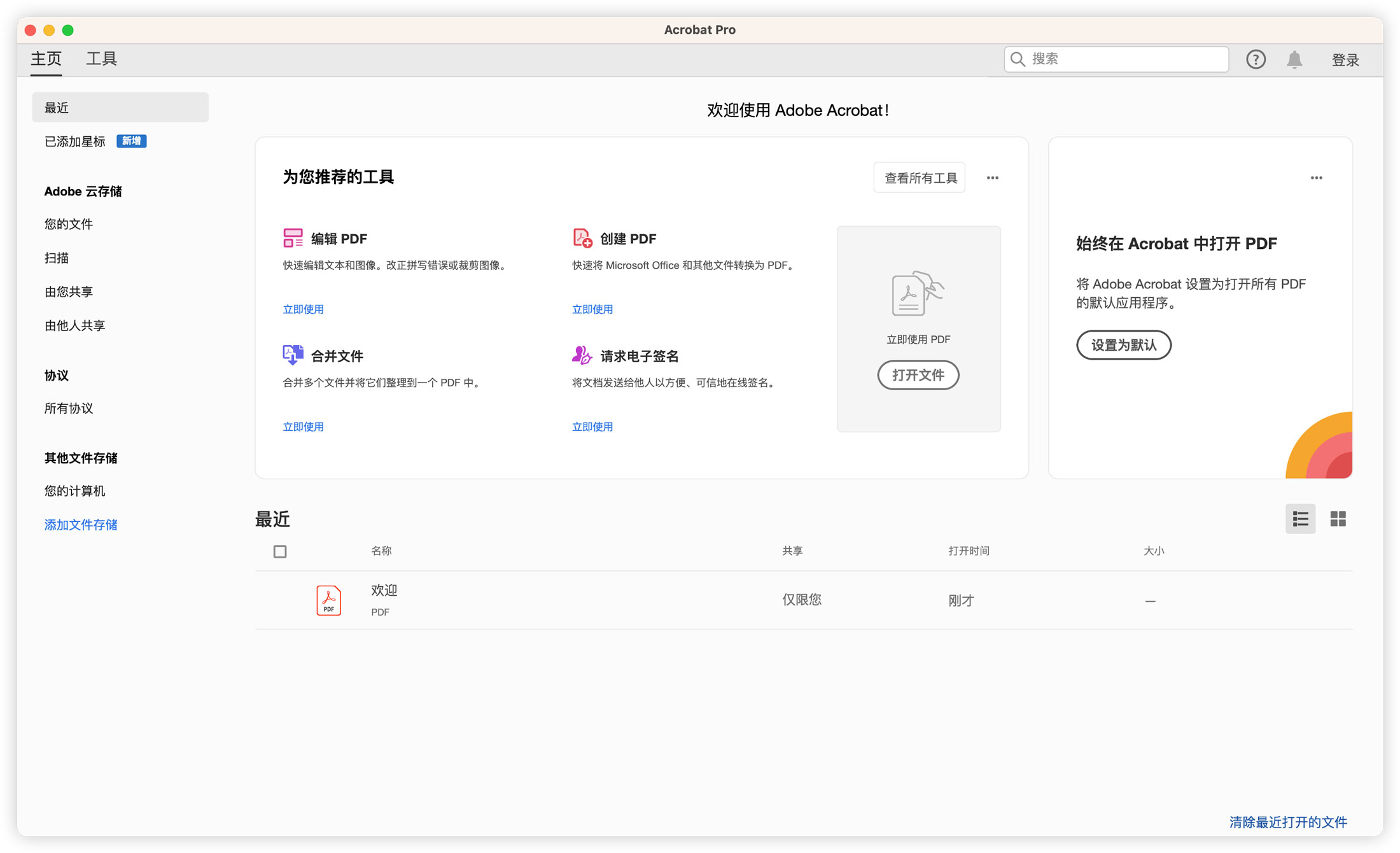Click the document illustration above 立即使用 PDF

click(x=918, y=293)
